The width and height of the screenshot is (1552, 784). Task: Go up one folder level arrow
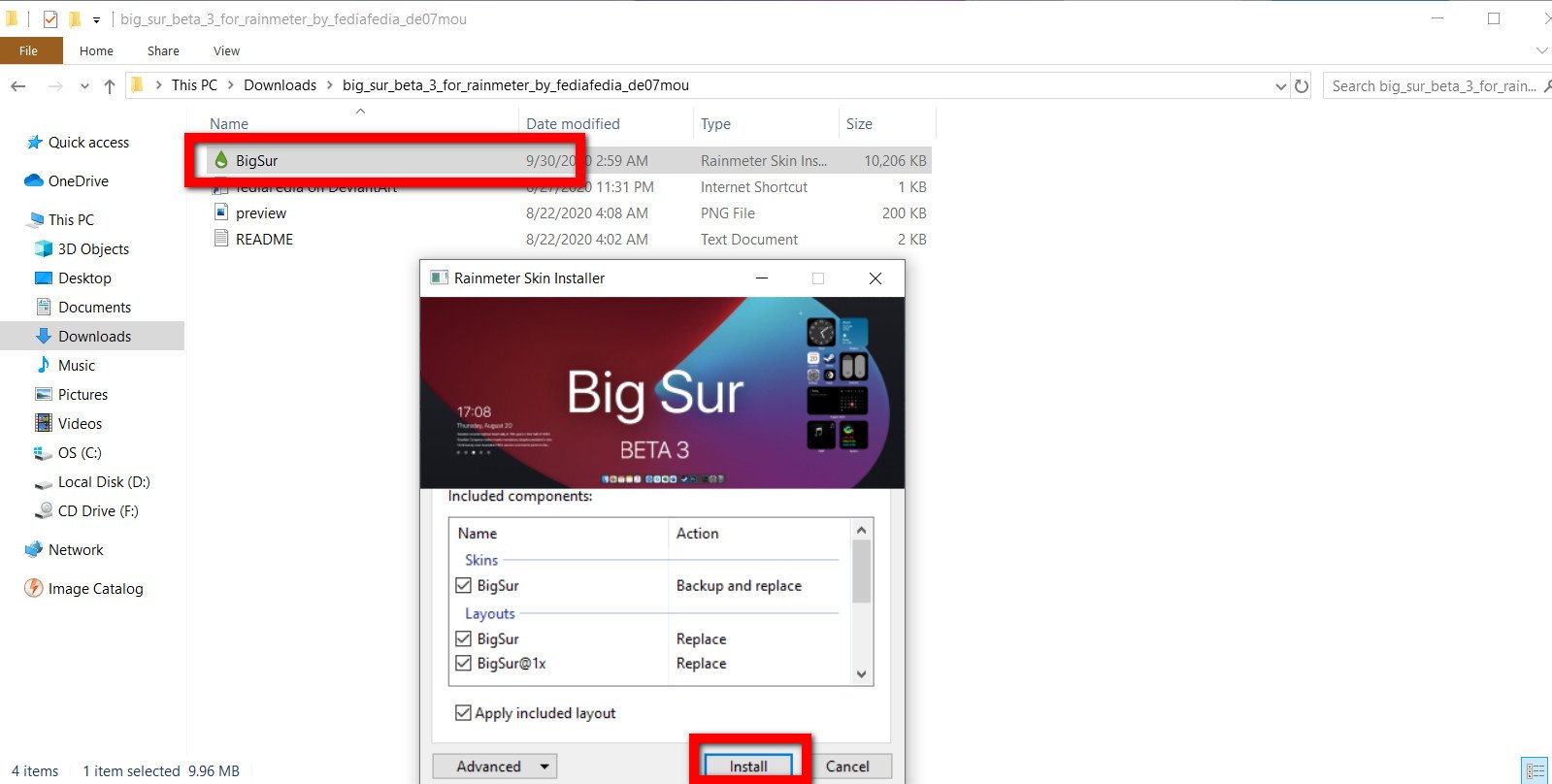(x=110, y=85)
